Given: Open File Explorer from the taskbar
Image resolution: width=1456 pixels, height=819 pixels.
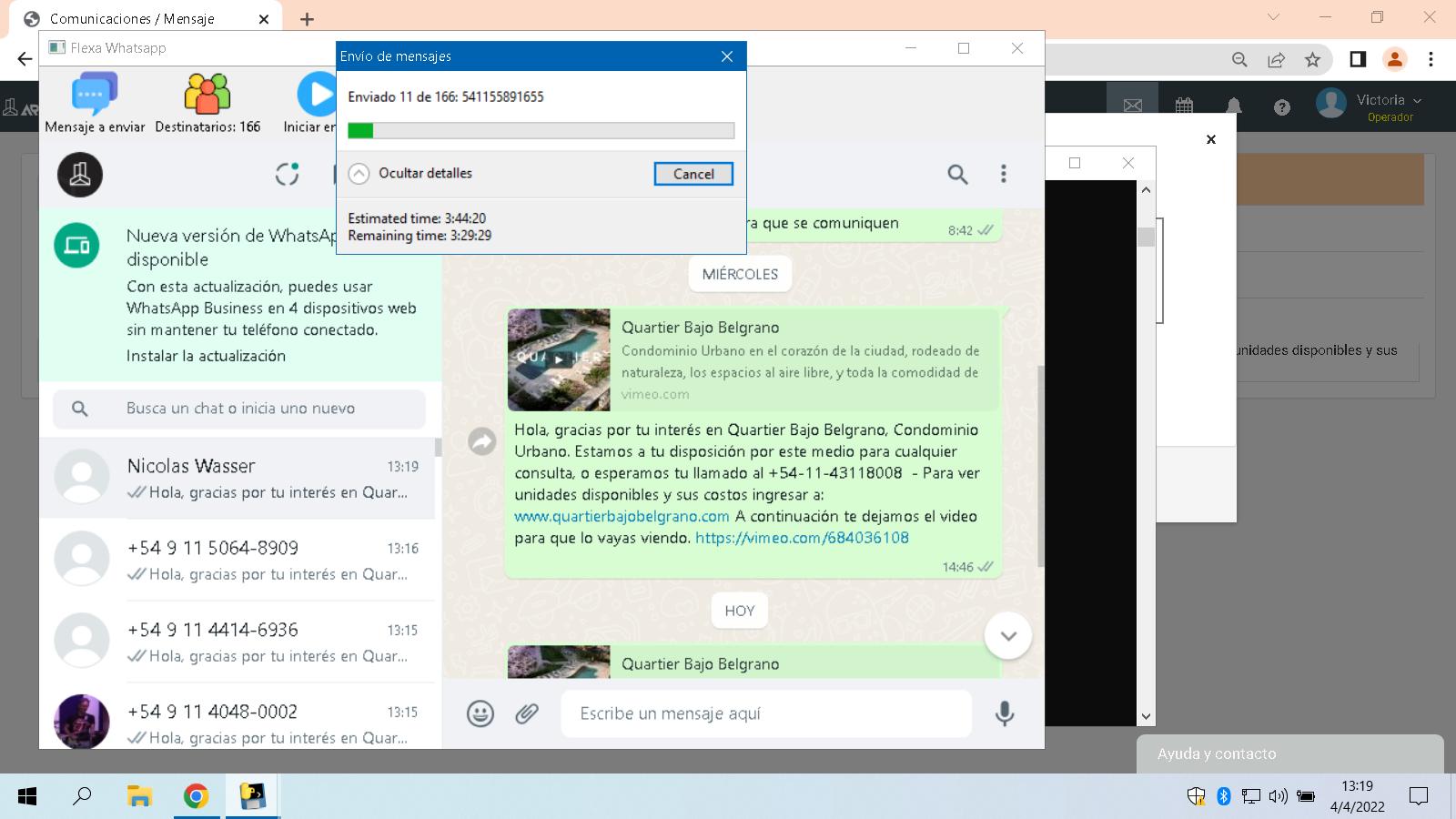Looking at the screenshot, I should point(139,796).
